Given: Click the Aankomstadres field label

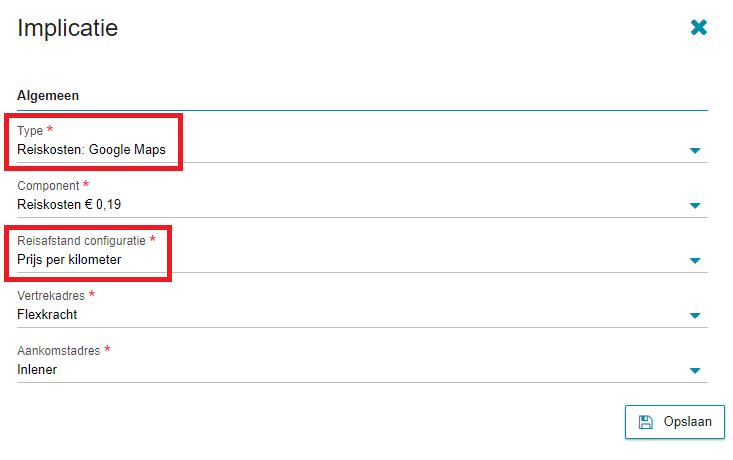Looking at the screenshot, I should 58,351.
